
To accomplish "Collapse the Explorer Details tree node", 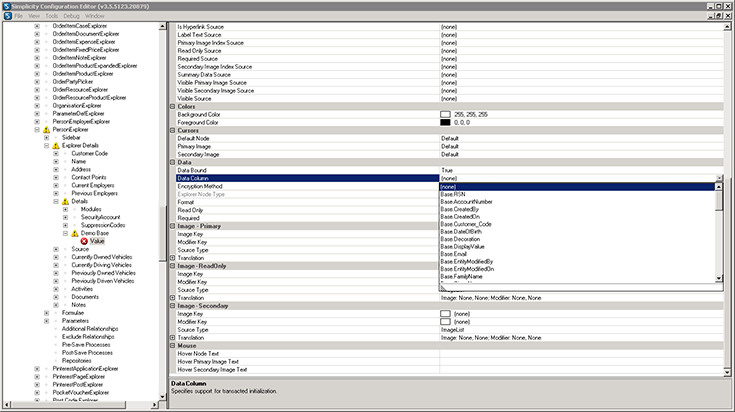I will pos(46,146).
